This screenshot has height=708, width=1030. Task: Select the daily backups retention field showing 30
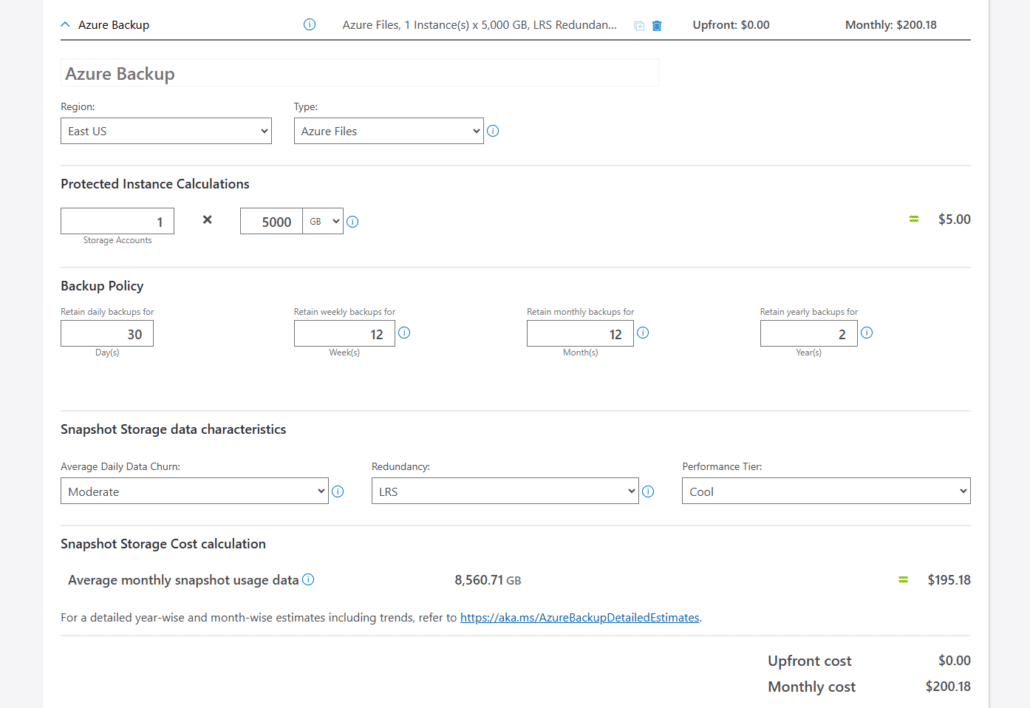[107, 333]
